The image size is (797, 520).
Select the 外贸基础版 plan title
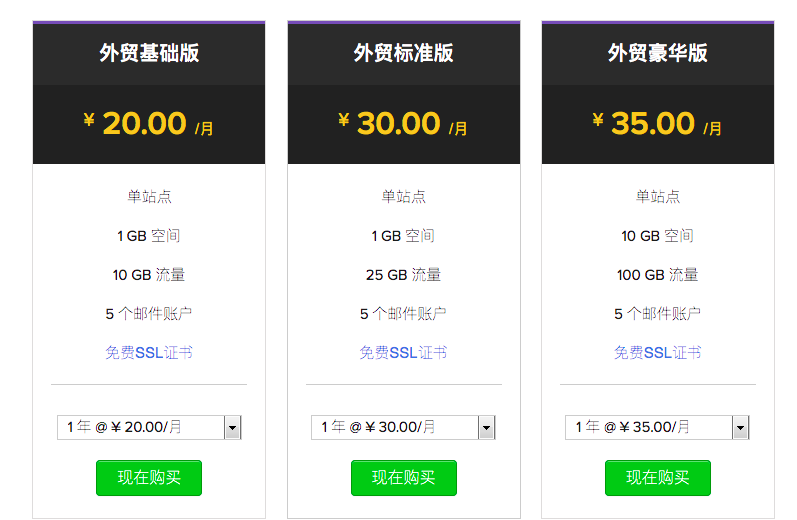tap(149, 53)
